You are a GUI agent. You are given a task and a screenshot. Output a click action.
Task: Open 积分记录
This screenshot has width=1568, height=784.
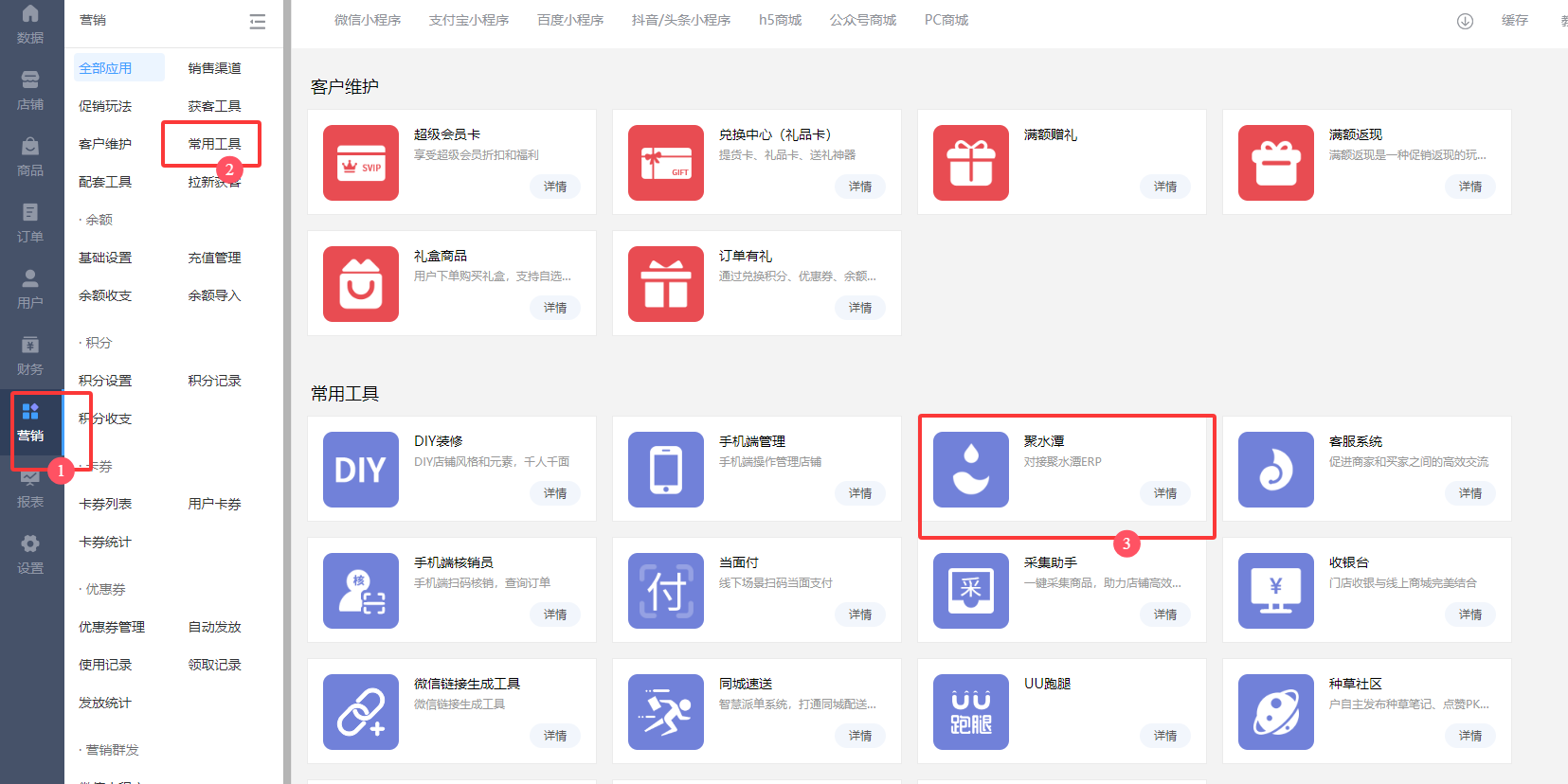pos(214,381)
